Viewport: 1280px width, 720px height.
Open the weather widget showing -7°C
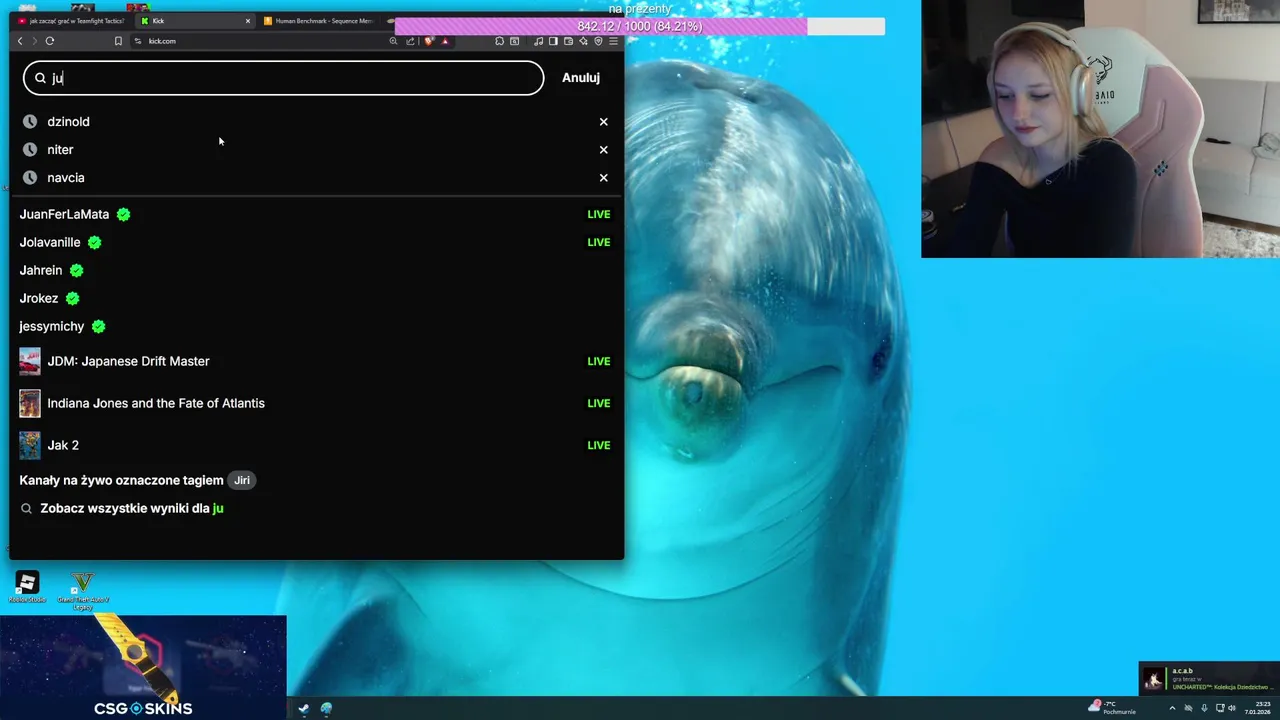pos(1112,708)
